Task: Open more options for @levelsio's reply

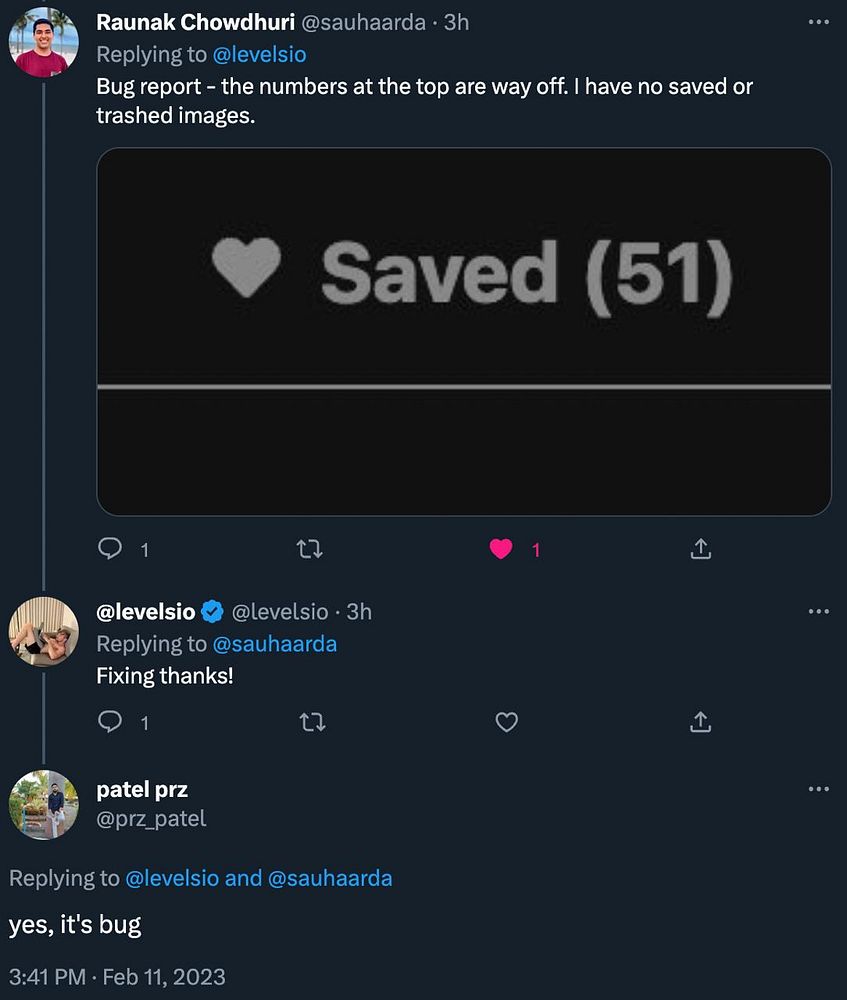Action: 818,612
